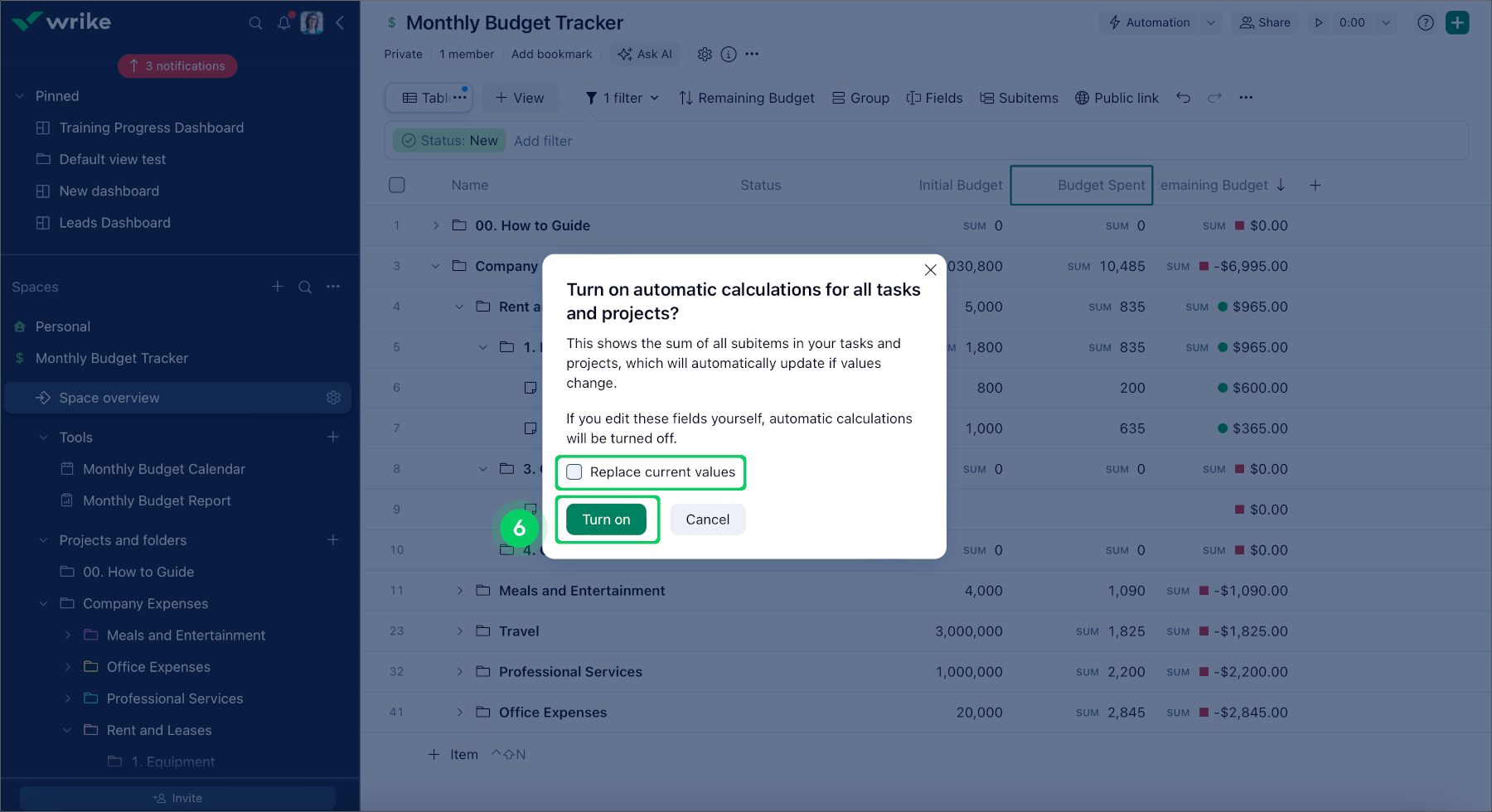
Task: Start the timer with the play icon
Action: coord(1319,22)
